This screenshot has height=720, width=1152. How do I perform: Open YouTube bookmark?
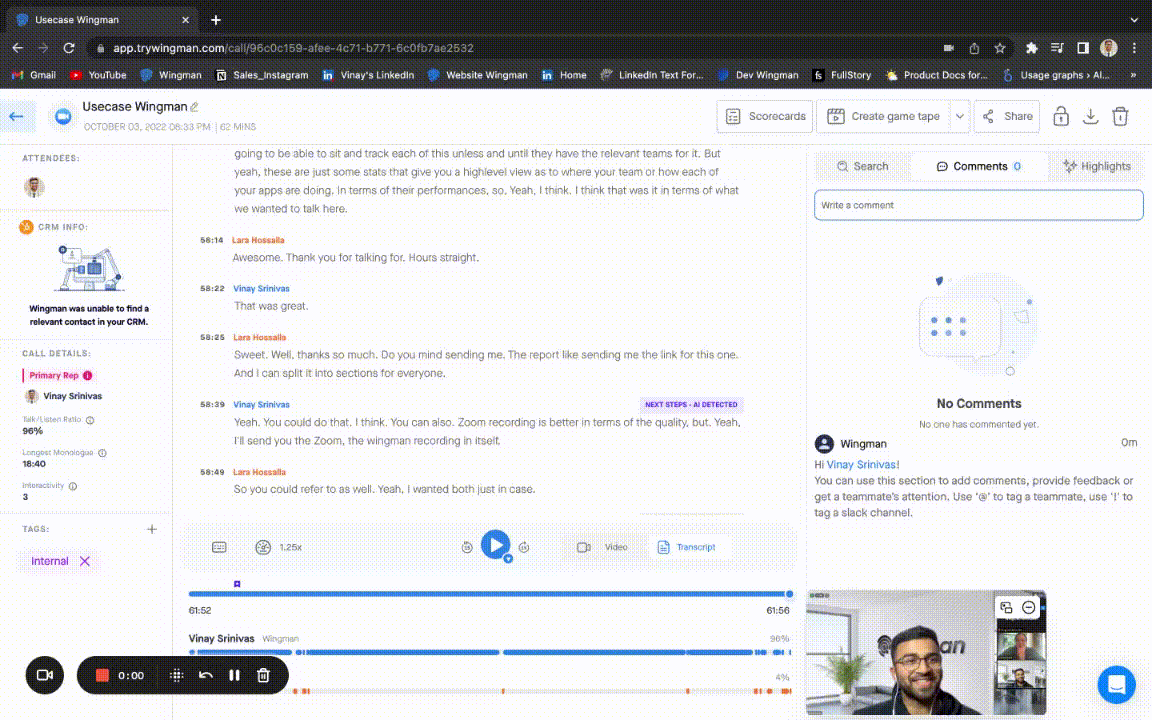point(98,75)
